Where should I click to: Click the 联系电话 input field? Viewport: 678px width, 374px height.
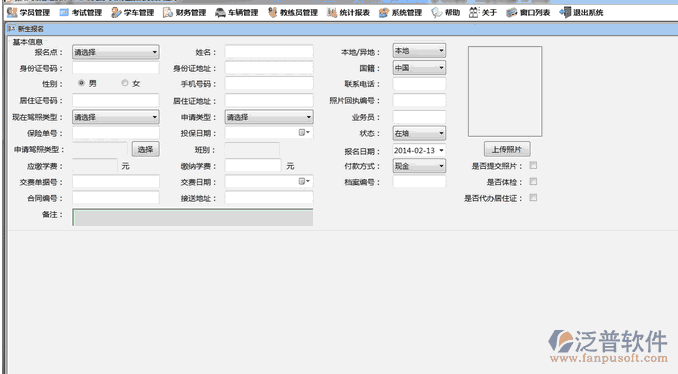pyautogui.click(x=419, y=84)
